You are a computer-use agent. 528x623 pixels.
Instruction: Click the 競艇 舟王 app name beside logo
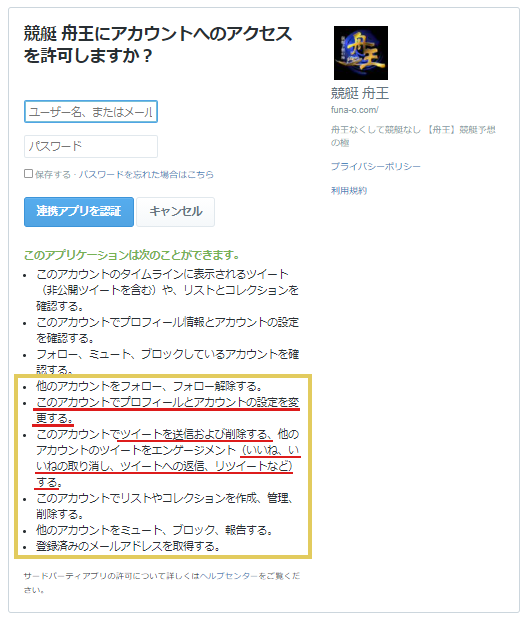coord(360,93)
